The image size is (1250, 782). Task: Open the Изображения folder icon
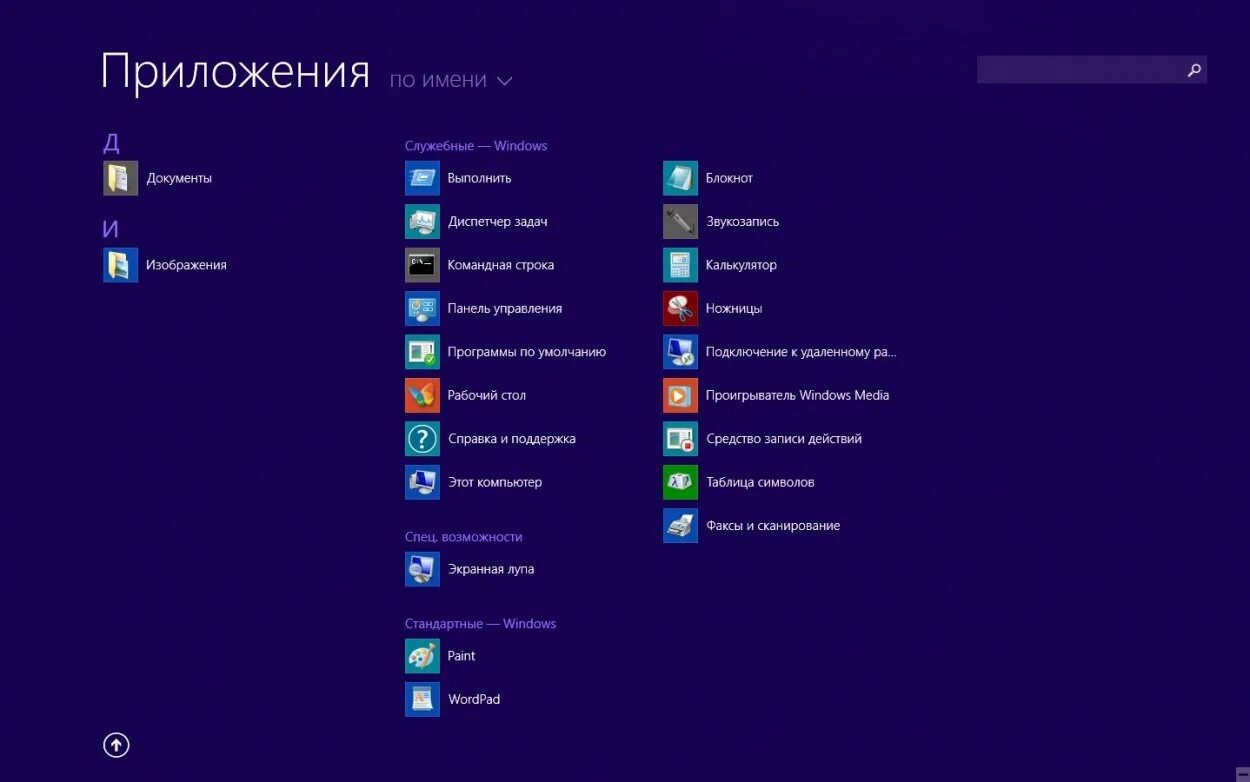[x=121, y=265]
